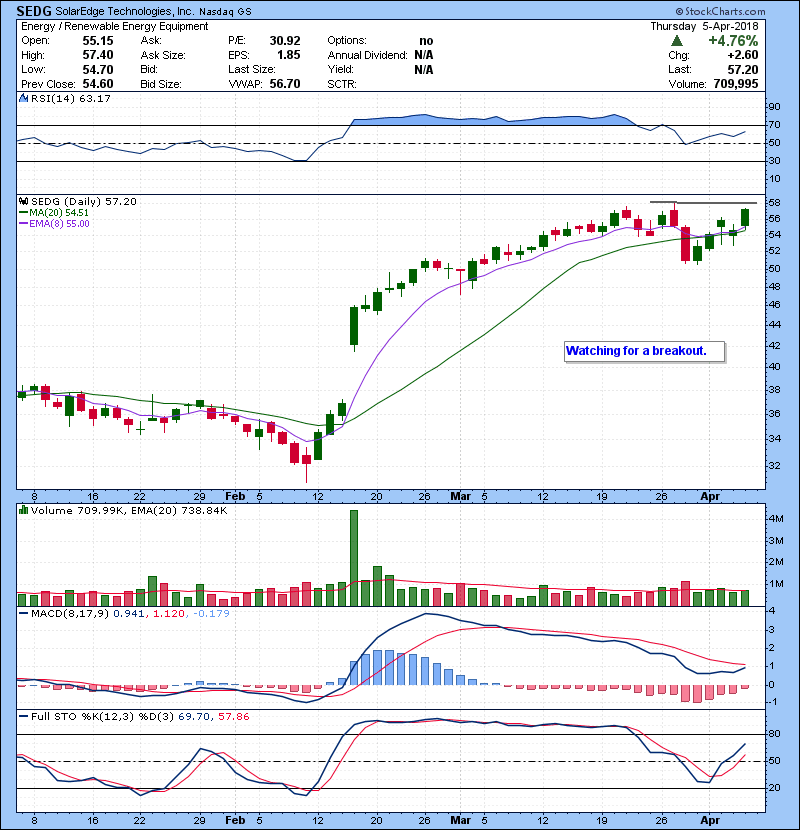Click the 'SolarEdge Technologies, Inc.' company name
800x830 pixels.
[x=125, y=11]
